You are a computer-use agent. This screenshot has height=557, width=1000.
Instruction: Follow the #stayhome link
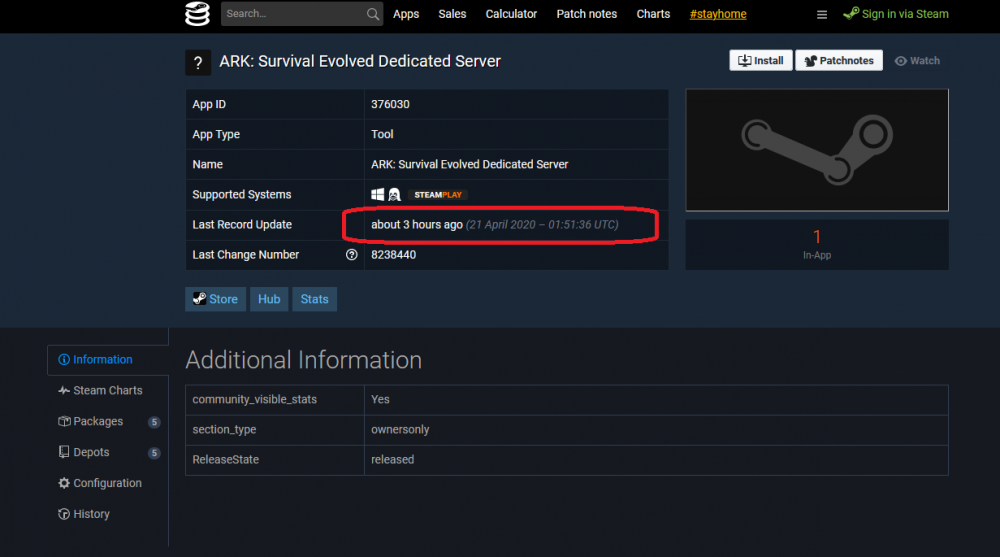(717, 14)
